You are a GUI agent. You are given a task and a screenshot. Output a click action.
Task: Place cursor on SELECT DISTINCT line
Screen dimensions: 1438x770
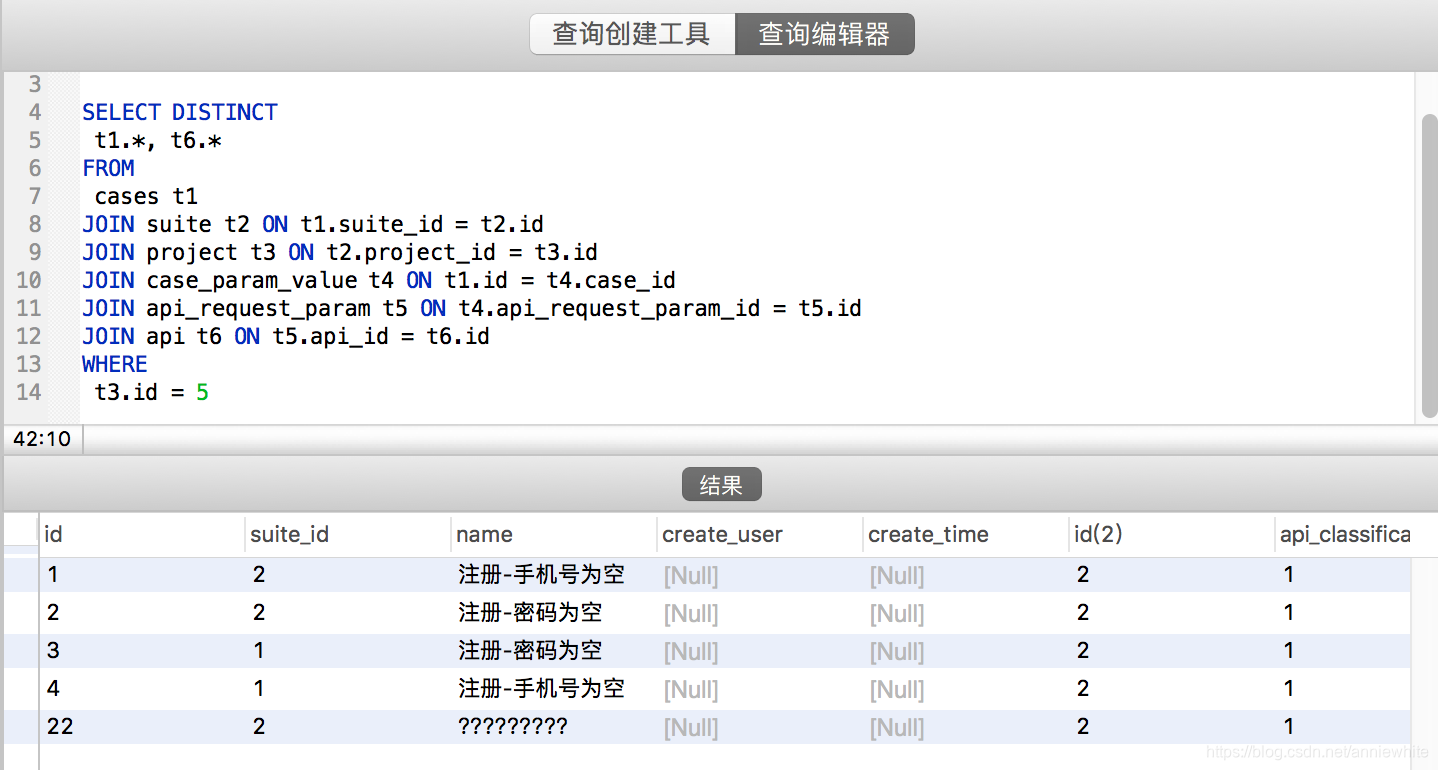(180, 112)
